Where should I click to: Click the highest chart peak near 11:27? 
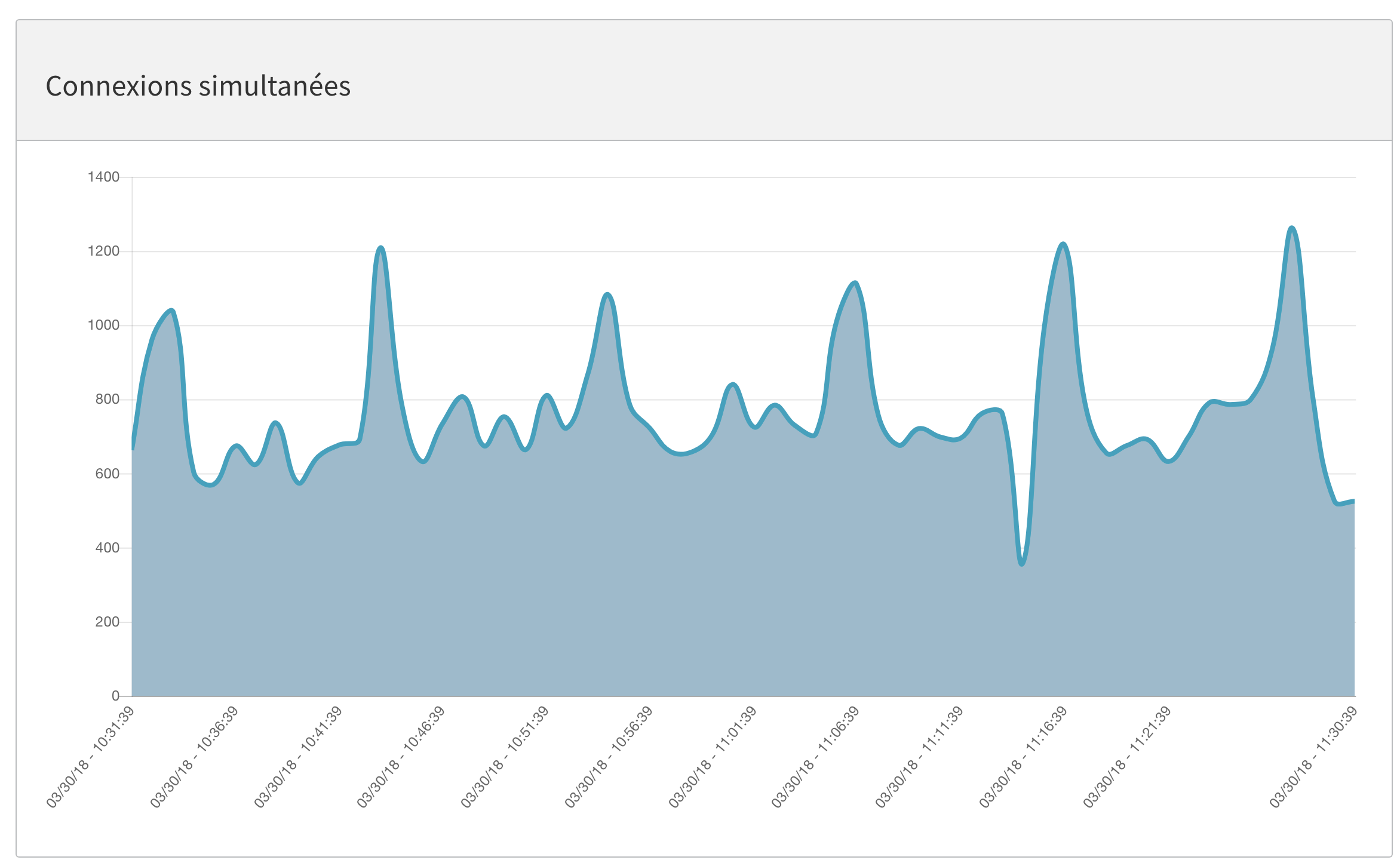point(1291,228)
